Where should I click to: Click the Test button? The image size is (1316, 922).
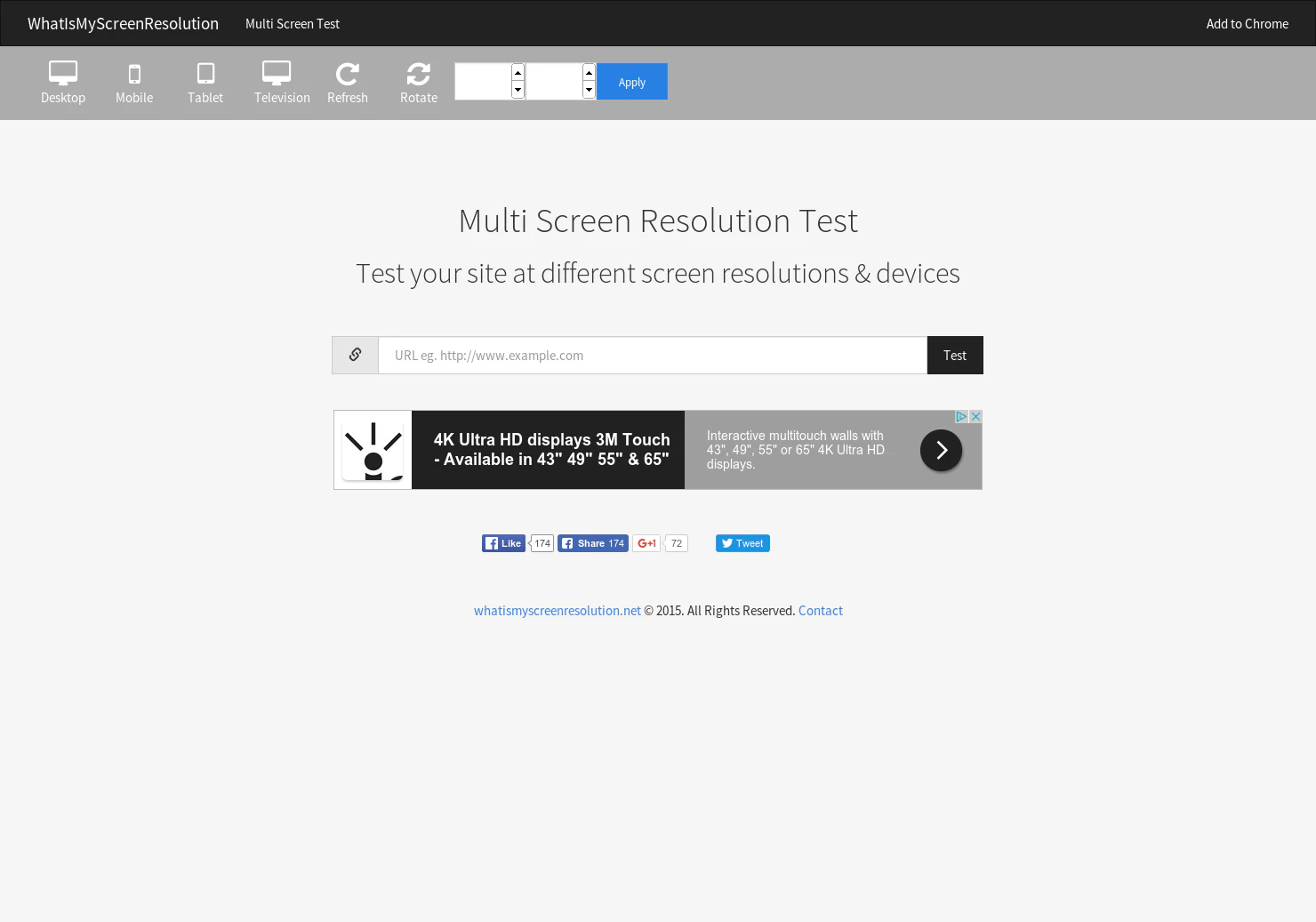[x=955, y=355]
